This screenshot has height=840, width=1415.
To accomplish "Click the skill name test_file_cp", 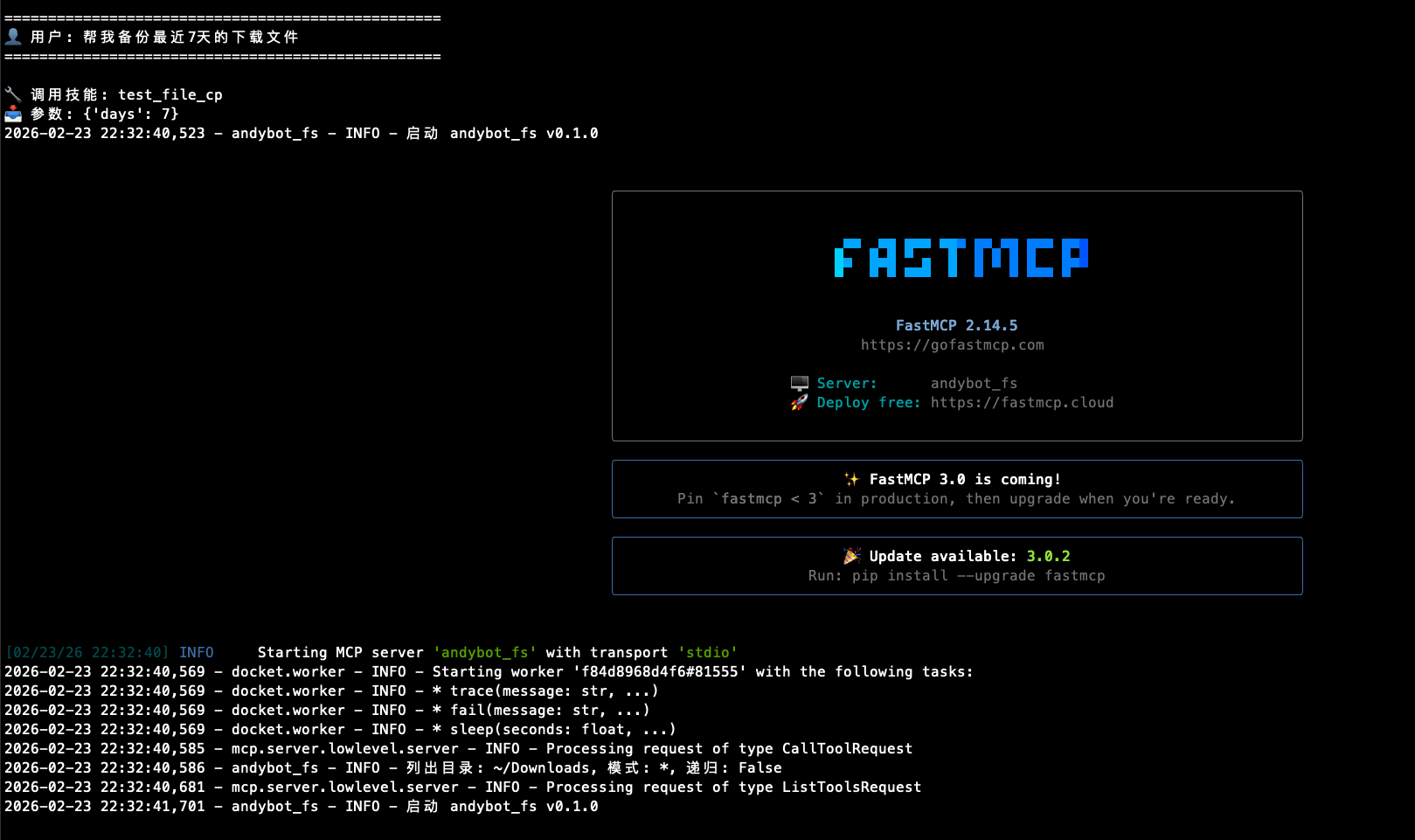I will click(x=170, y=94).
